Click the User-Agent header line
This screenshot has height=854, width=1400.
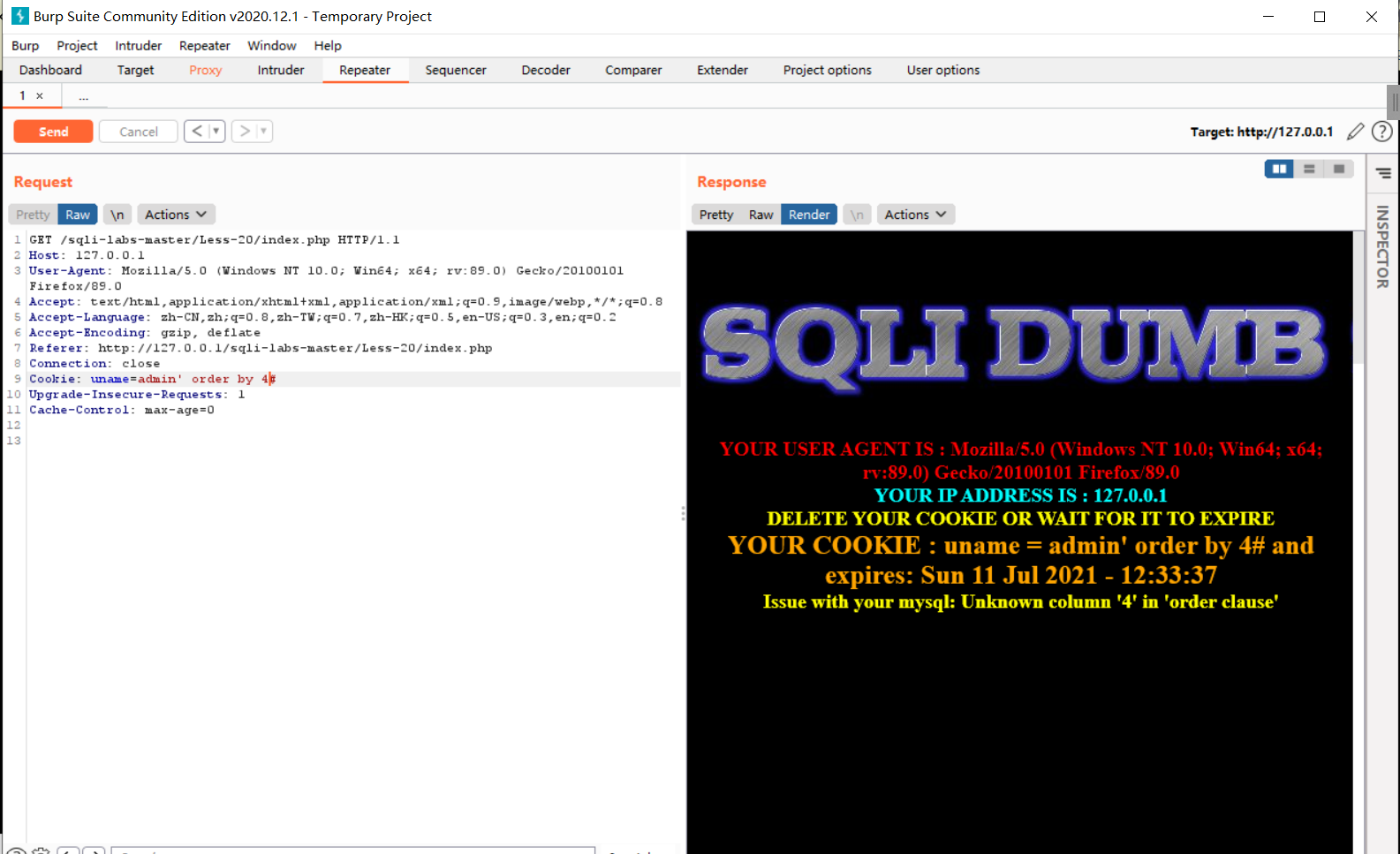pyautogui.click(x=326, y=278)
